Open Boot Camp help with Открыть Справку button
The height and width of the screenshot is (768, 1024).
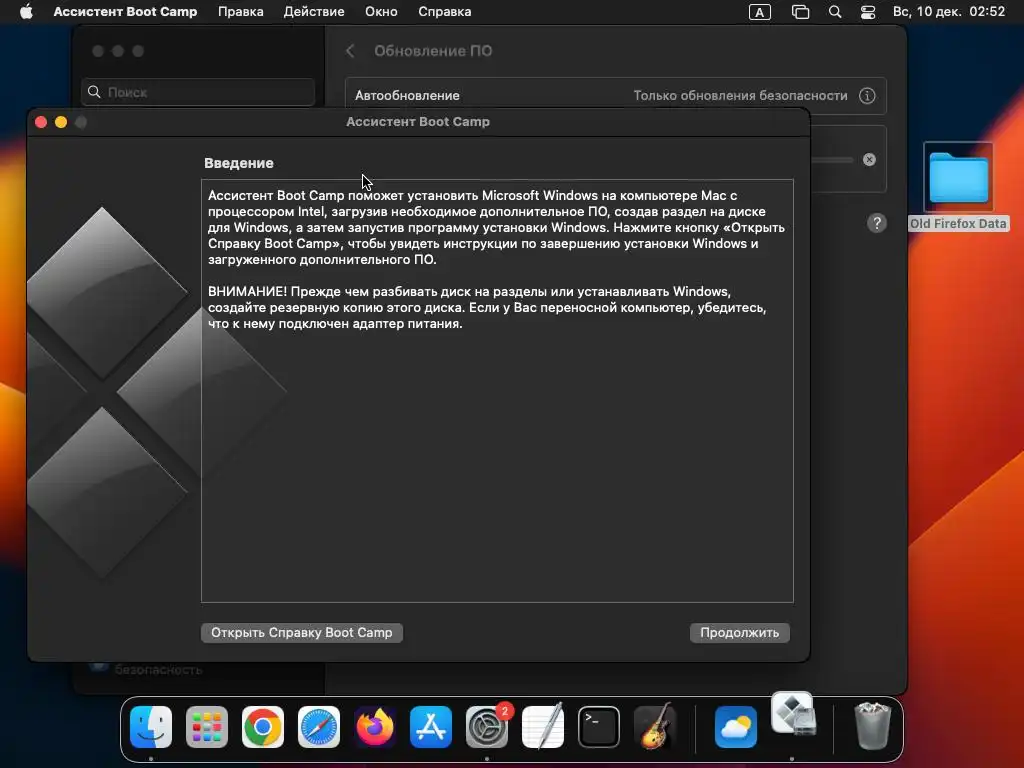pos(302,632)
